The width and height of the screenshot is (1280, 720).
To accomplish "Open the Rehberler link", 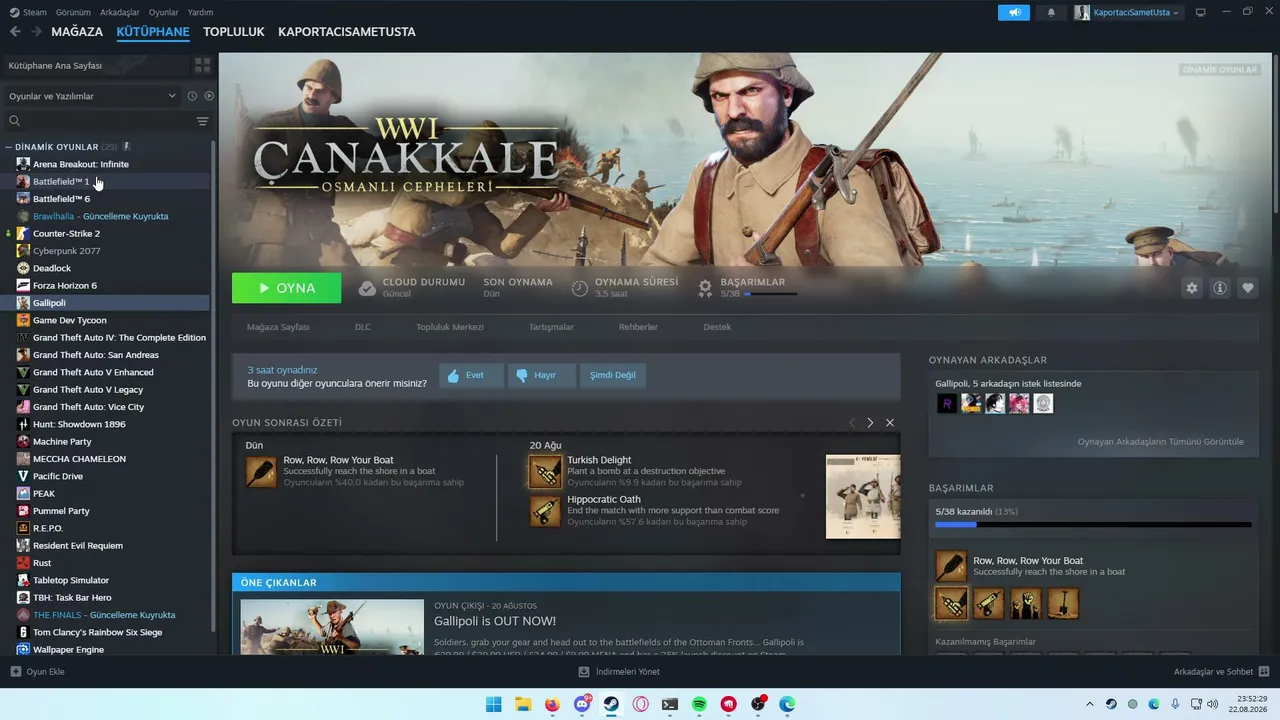I will [x=638, y=327].
